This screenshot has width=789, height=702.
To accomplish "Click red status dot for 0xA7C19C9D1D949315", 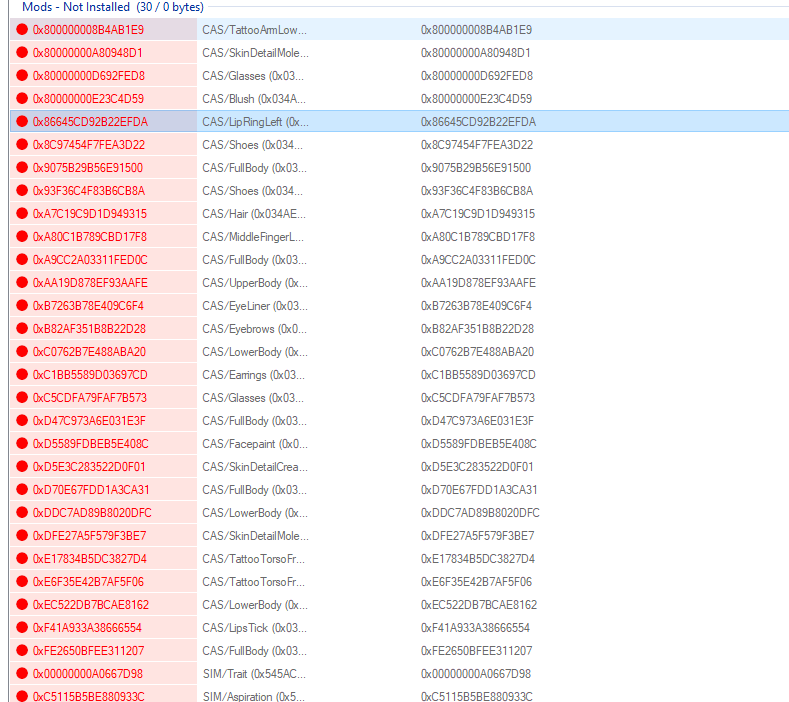I will pyautogui.click(x=22, y=213).
